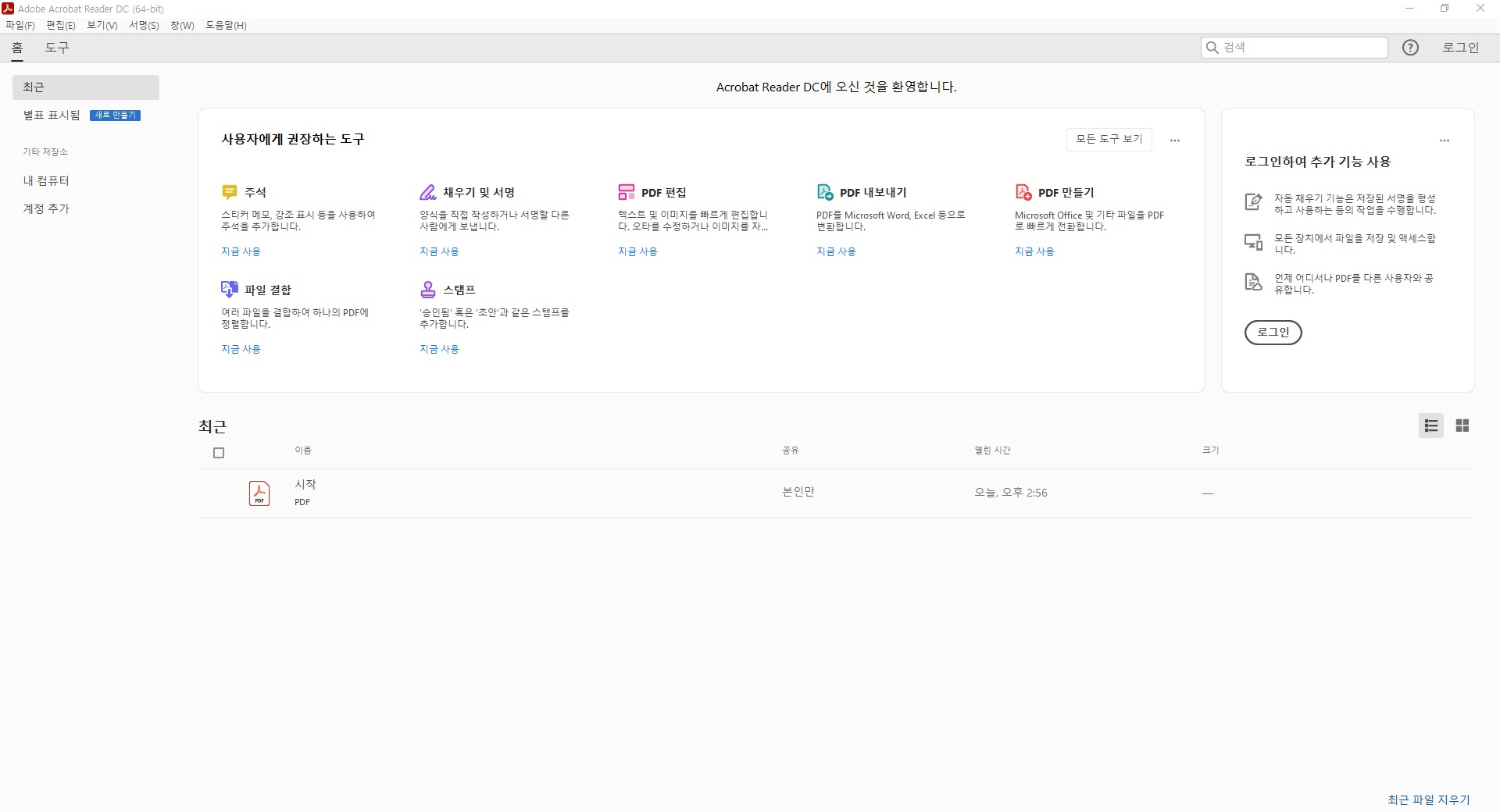The width and height of the screenshot is (1500, 812).
Task: Click the help question mark icon
Action: click(x=1410, y=48)
